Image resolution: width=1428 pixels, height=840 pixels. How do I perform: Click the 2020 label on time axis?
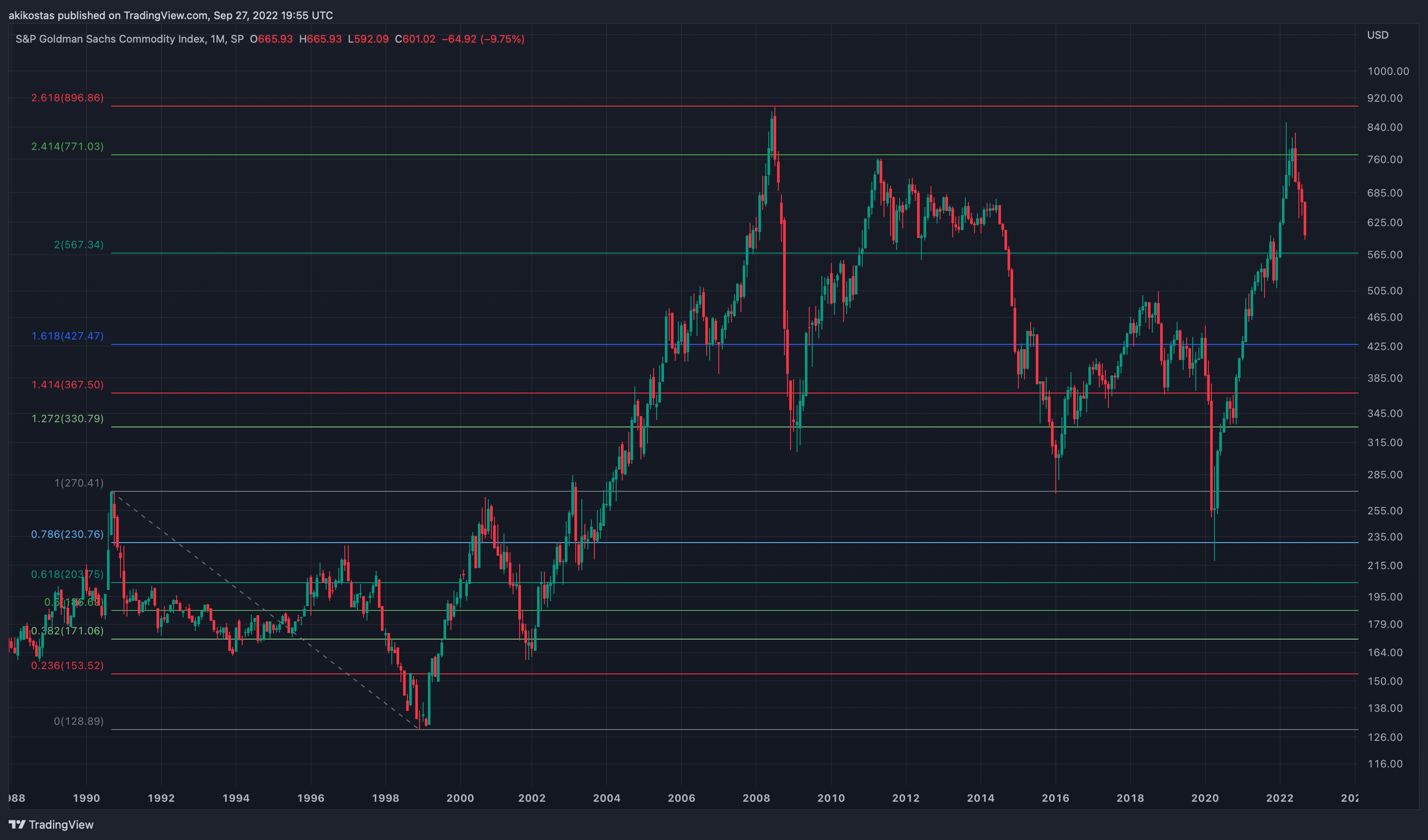click(x=1205, y=798)
